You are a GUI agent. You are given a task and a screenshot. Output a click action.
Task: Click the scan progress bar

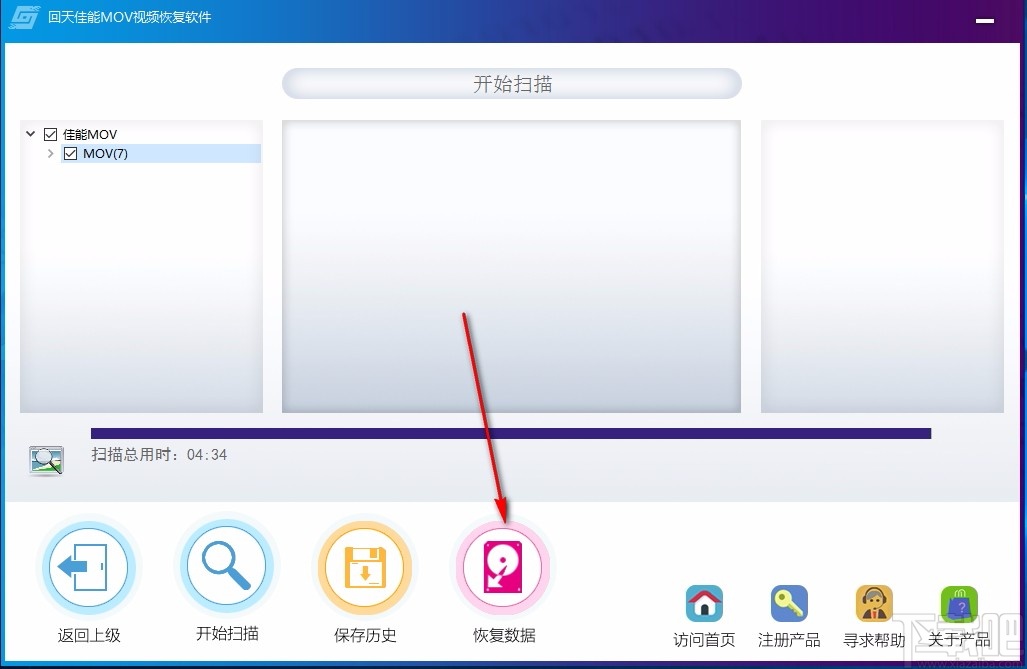click(x=511, y=433)
